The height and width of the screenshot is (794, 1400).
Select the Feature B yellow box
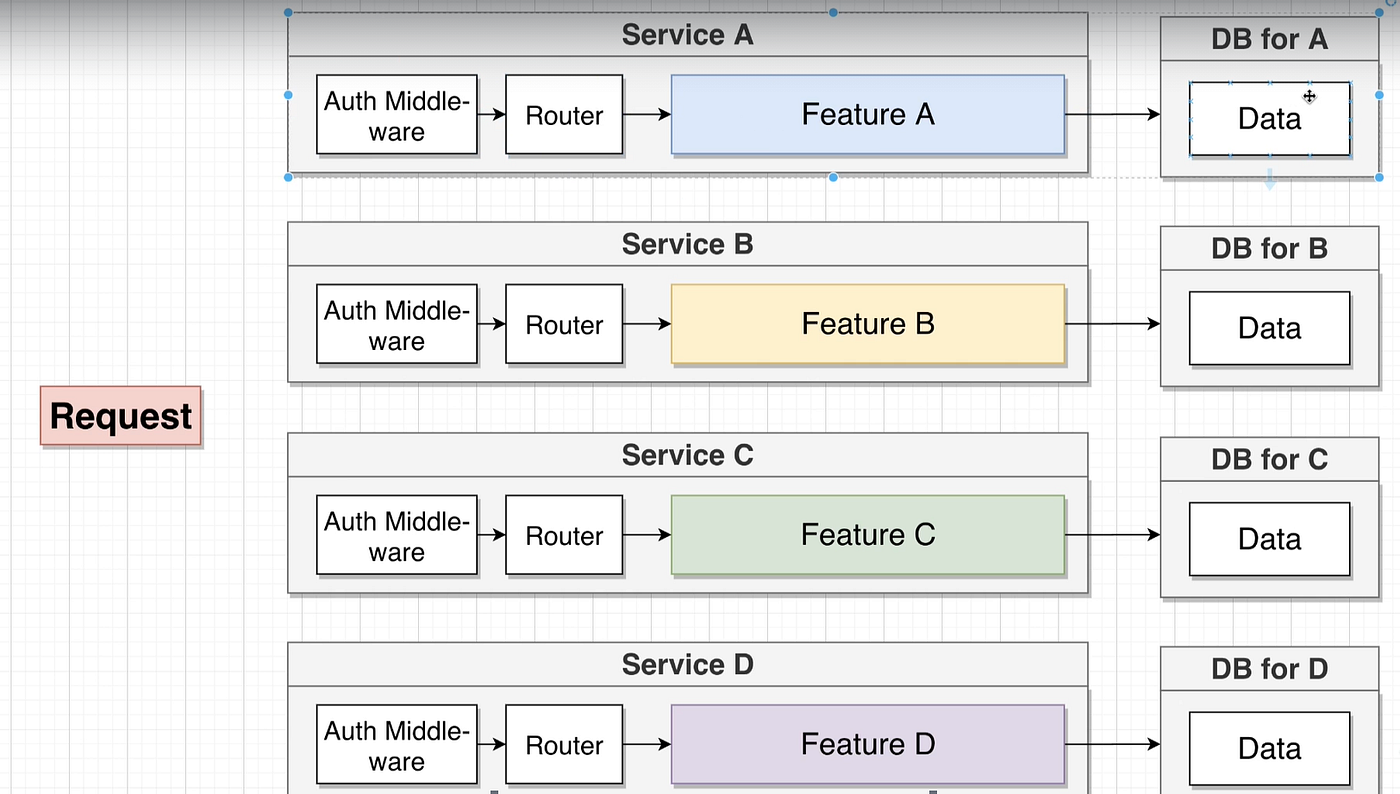pyautogui.click(x=867, y=324)
